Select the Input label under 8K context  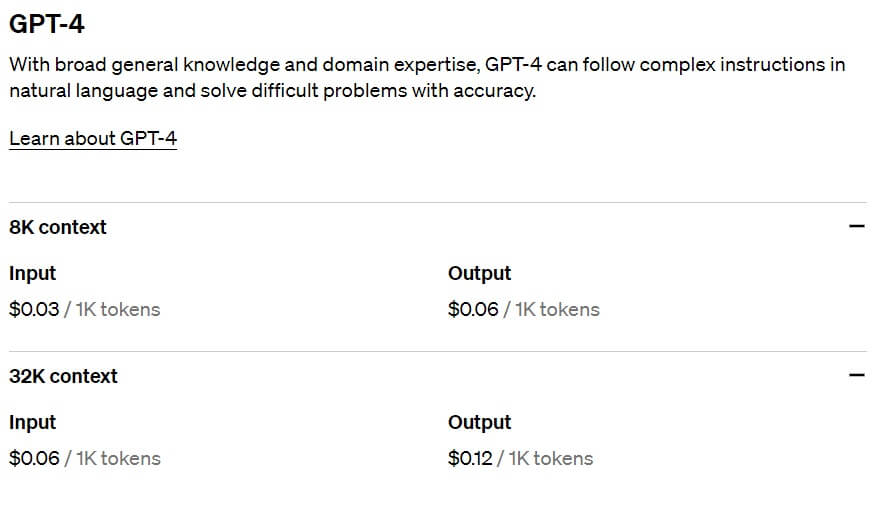[32, 273]
